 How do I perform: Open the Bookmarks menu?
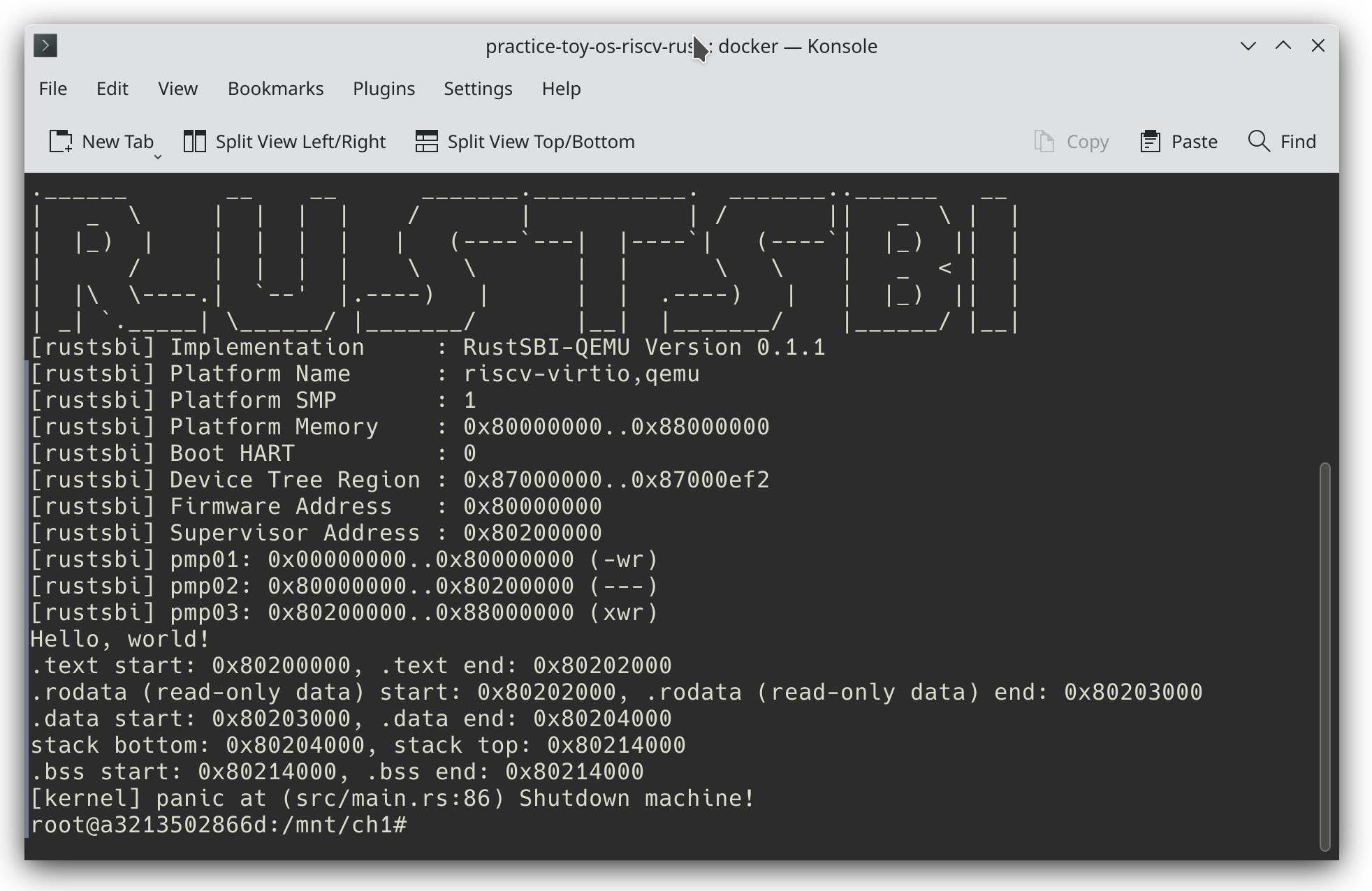point(275,89)
